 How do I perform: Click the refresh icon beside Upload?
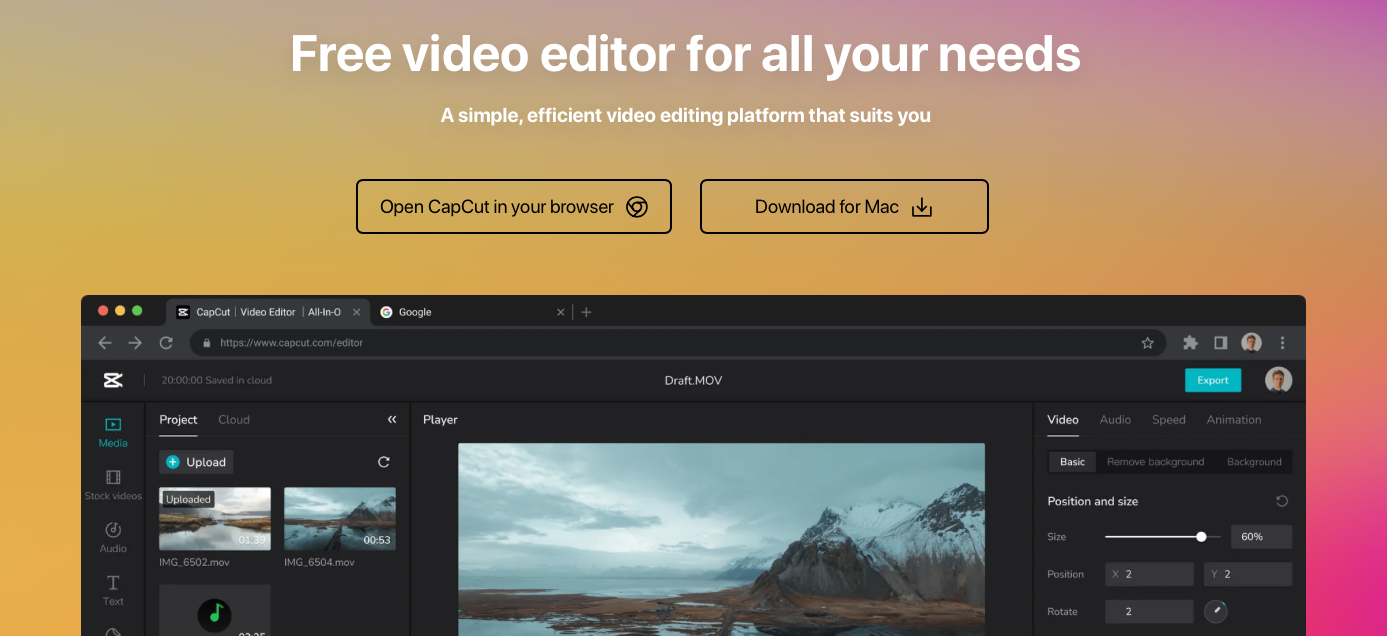click(383, 462)
